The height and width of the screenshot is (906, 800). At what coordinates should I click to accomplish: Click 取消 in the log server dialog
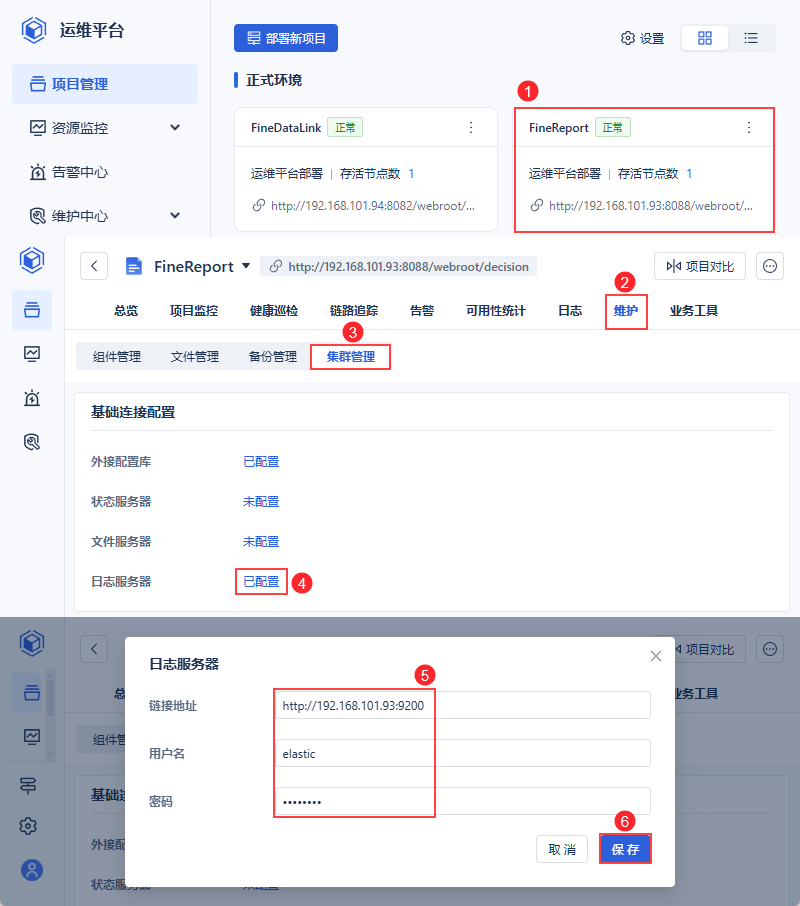tap(562, 849)
